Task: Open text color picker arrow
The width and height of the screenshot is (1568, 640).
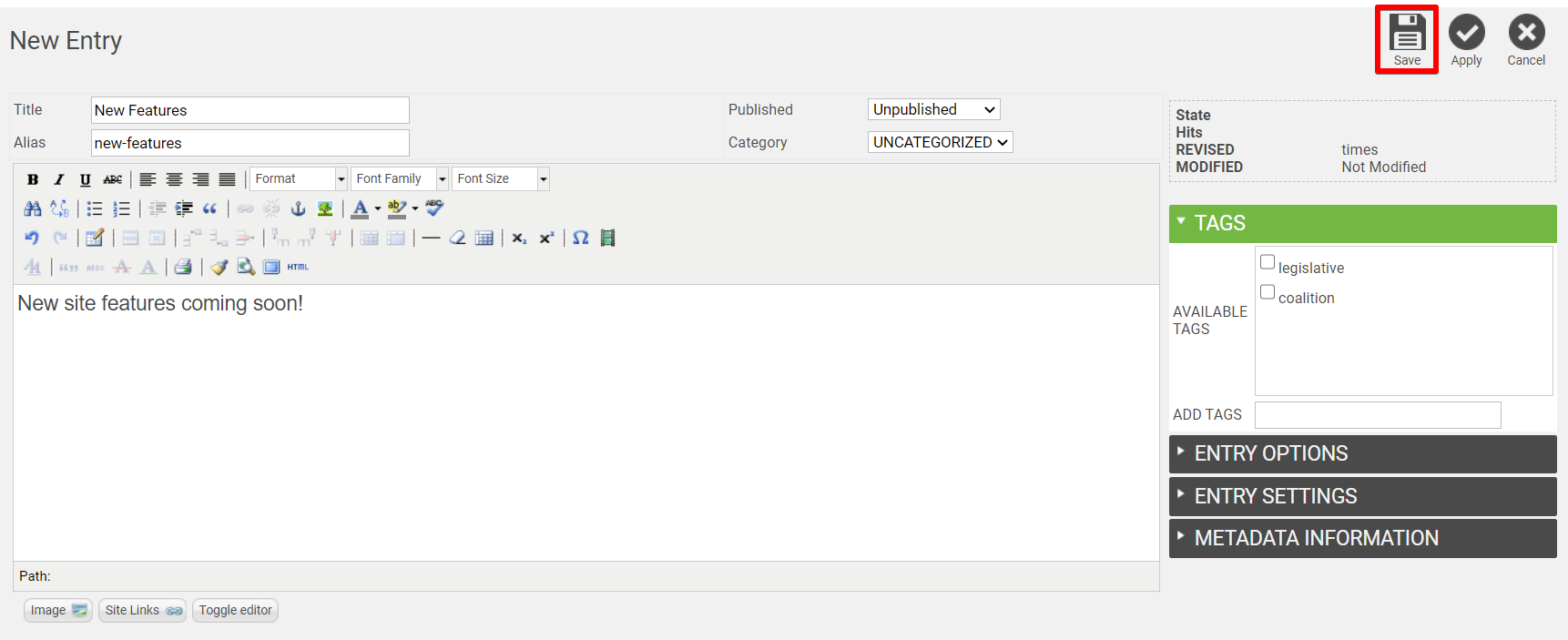Action: (x=378, y=208)
